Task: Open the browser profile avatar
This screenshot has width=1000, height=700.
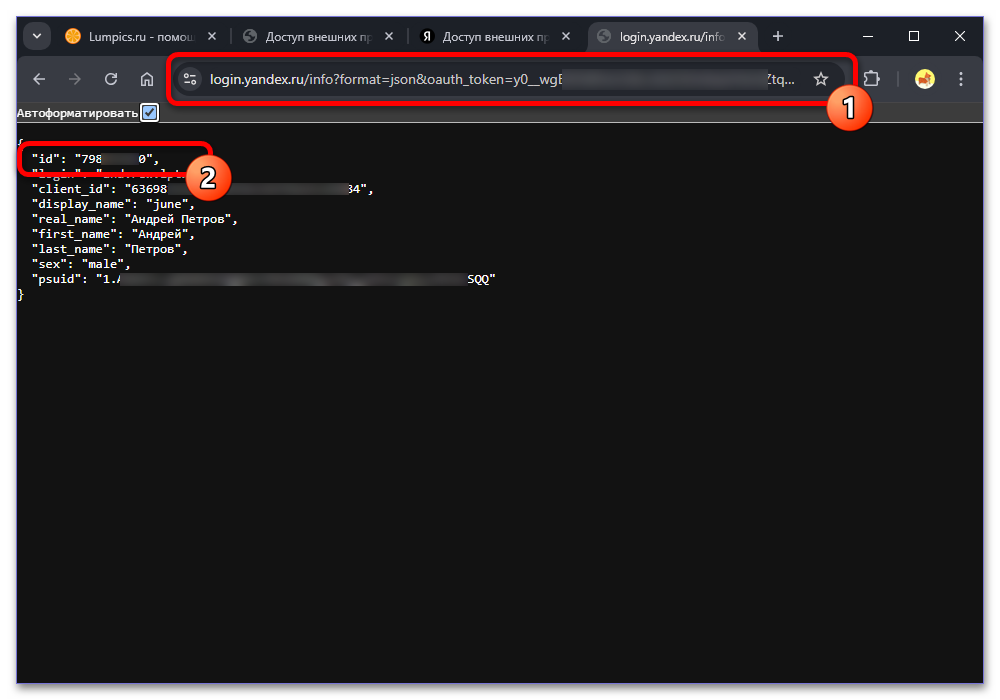Action: (925, 79)
